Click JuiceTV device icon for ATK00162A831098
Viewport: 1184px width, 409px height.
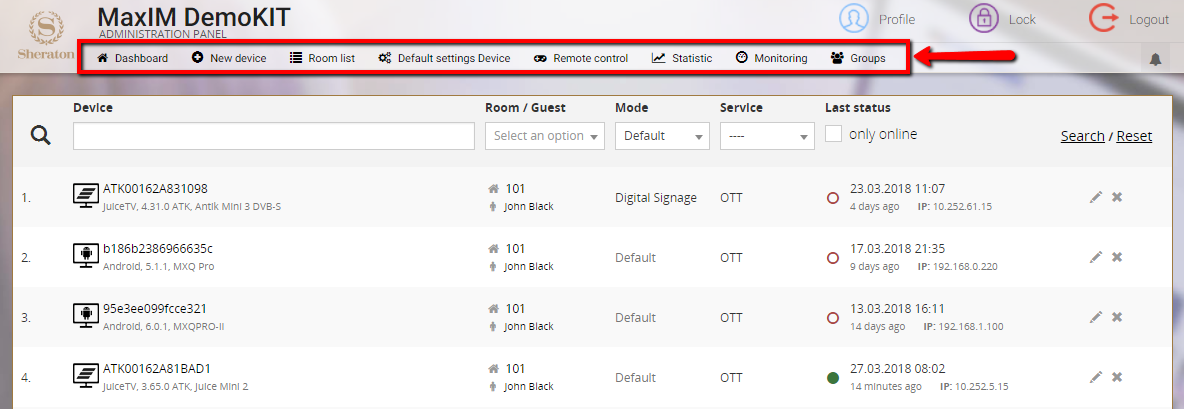click(x=86, y=196)
